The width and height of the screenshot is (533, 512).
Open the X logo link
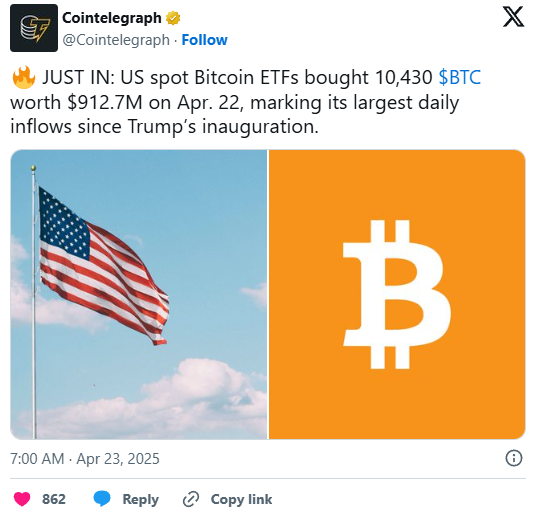[x=513, y=17]
